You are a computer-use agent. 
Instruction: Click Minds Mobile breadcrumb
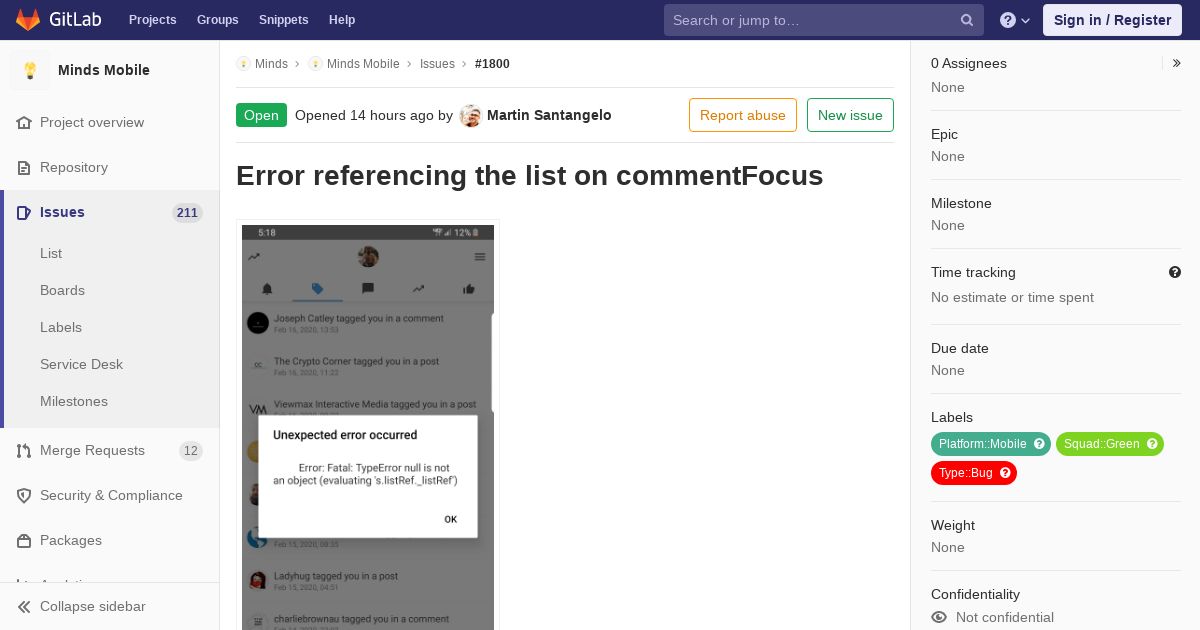click(x=363, y=64)
